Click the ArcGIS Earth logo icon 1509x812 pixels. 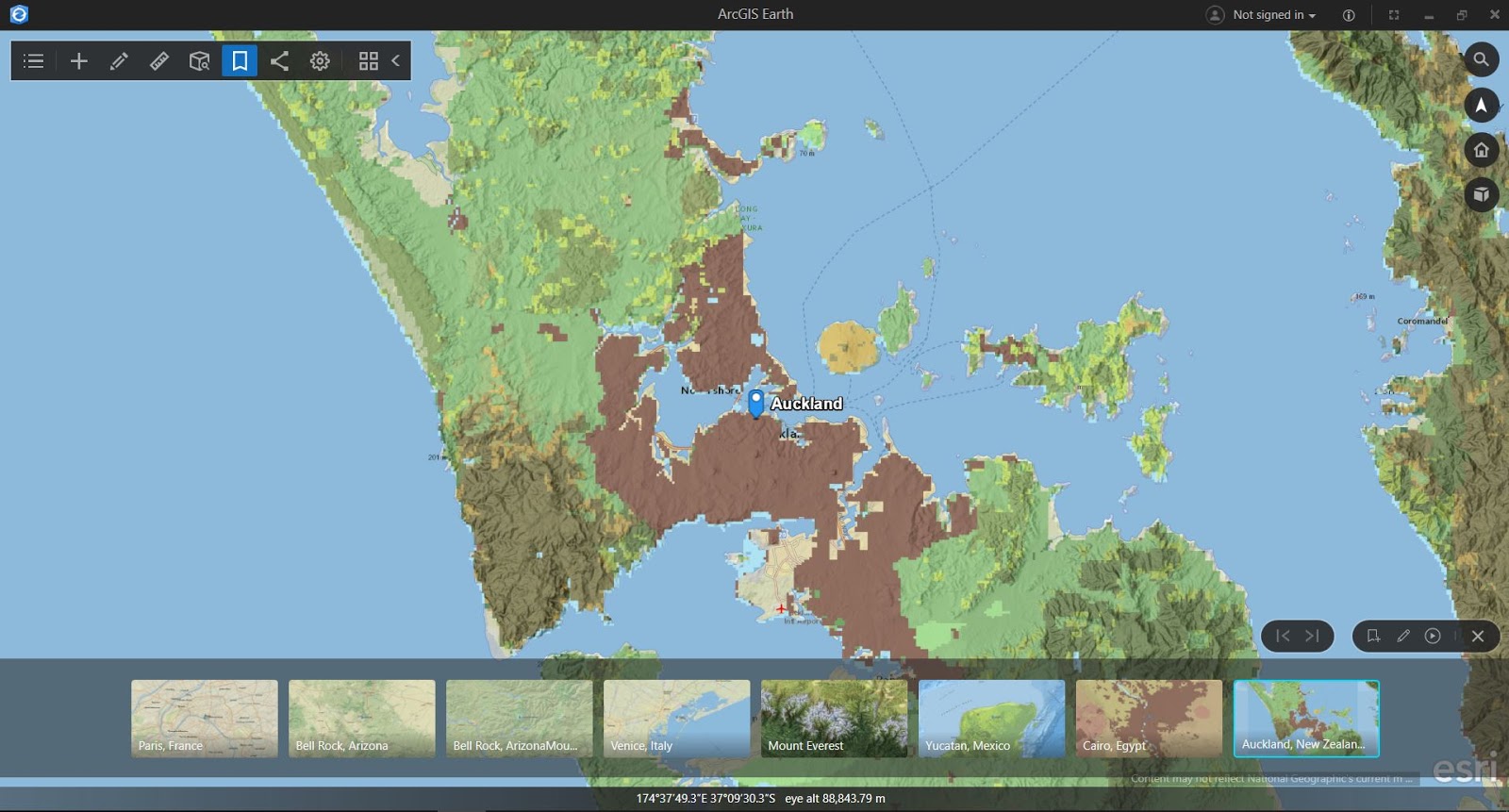tap(19, 14)
